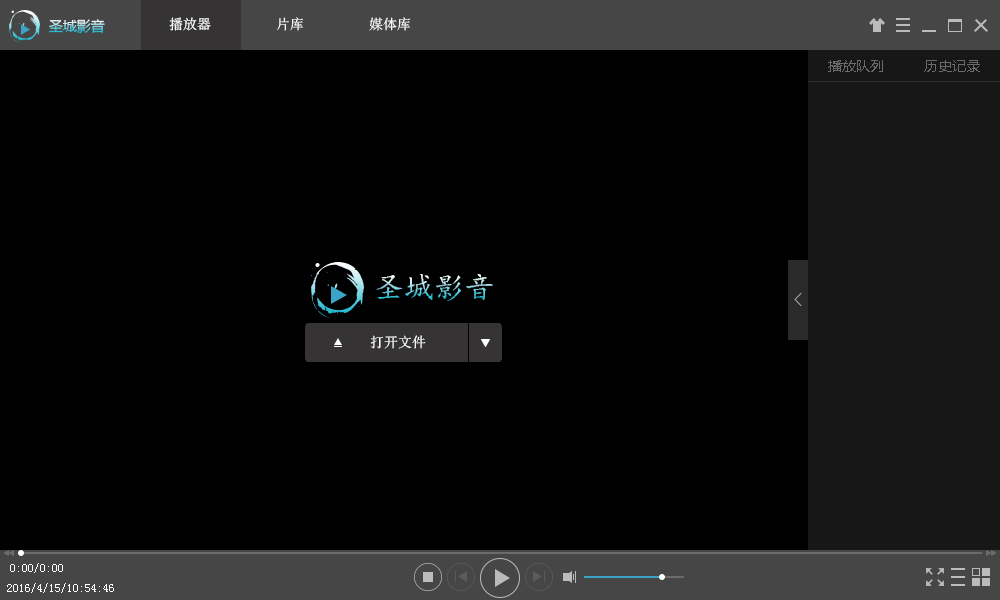Show the 播放队列 playlist tab

coord(855,66)
